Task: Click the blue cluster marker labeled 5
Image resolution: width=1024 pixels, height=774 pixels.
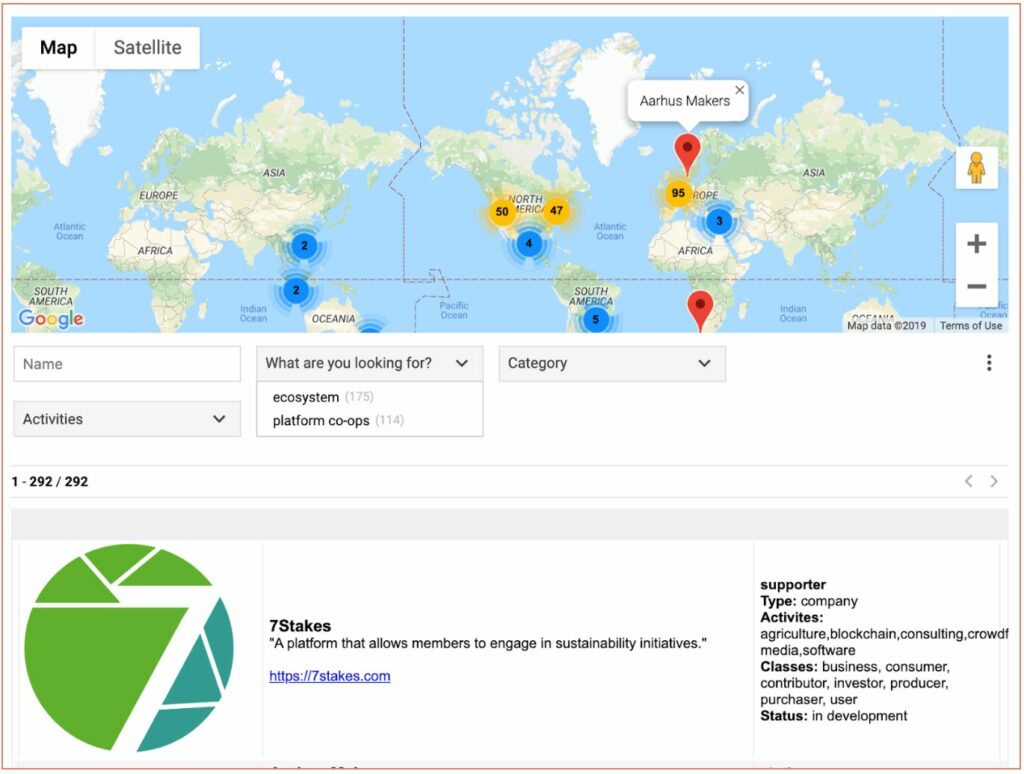Action: pyautogui.click(x=595, y=320)
